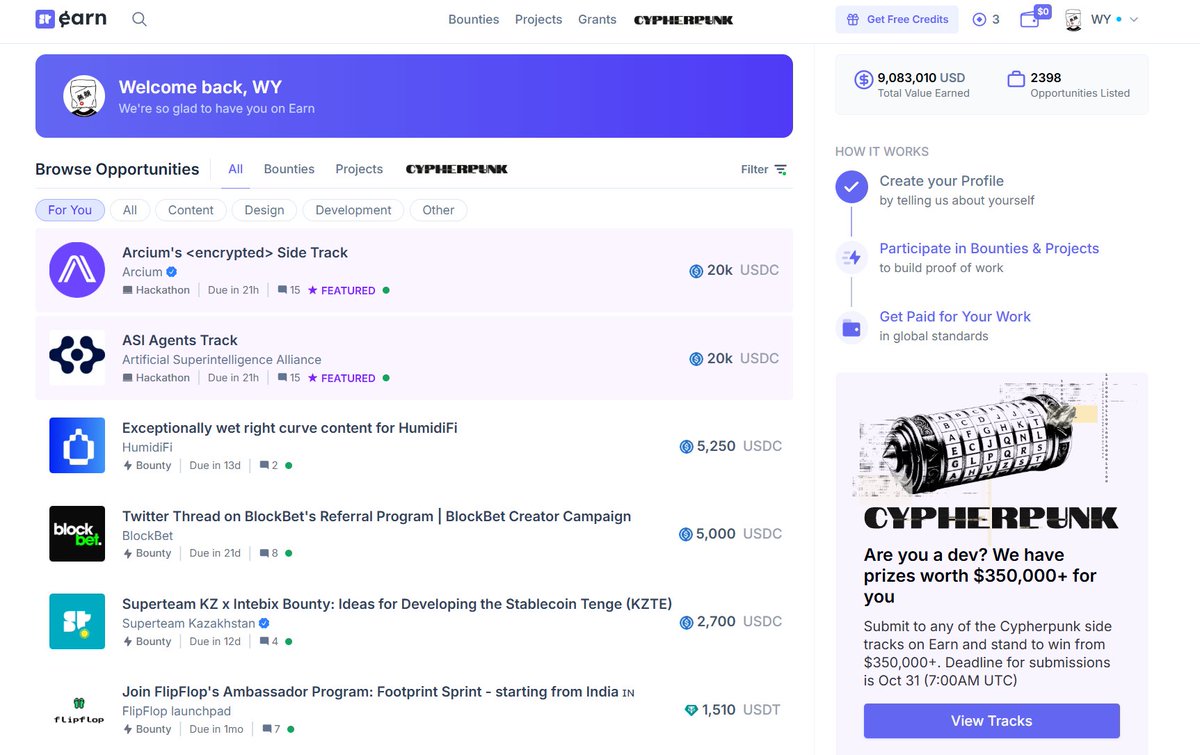Click USDC coin icon on ASI Agents row
The height and width of the screenshot is (755, 1200).
tap(696, 359)
